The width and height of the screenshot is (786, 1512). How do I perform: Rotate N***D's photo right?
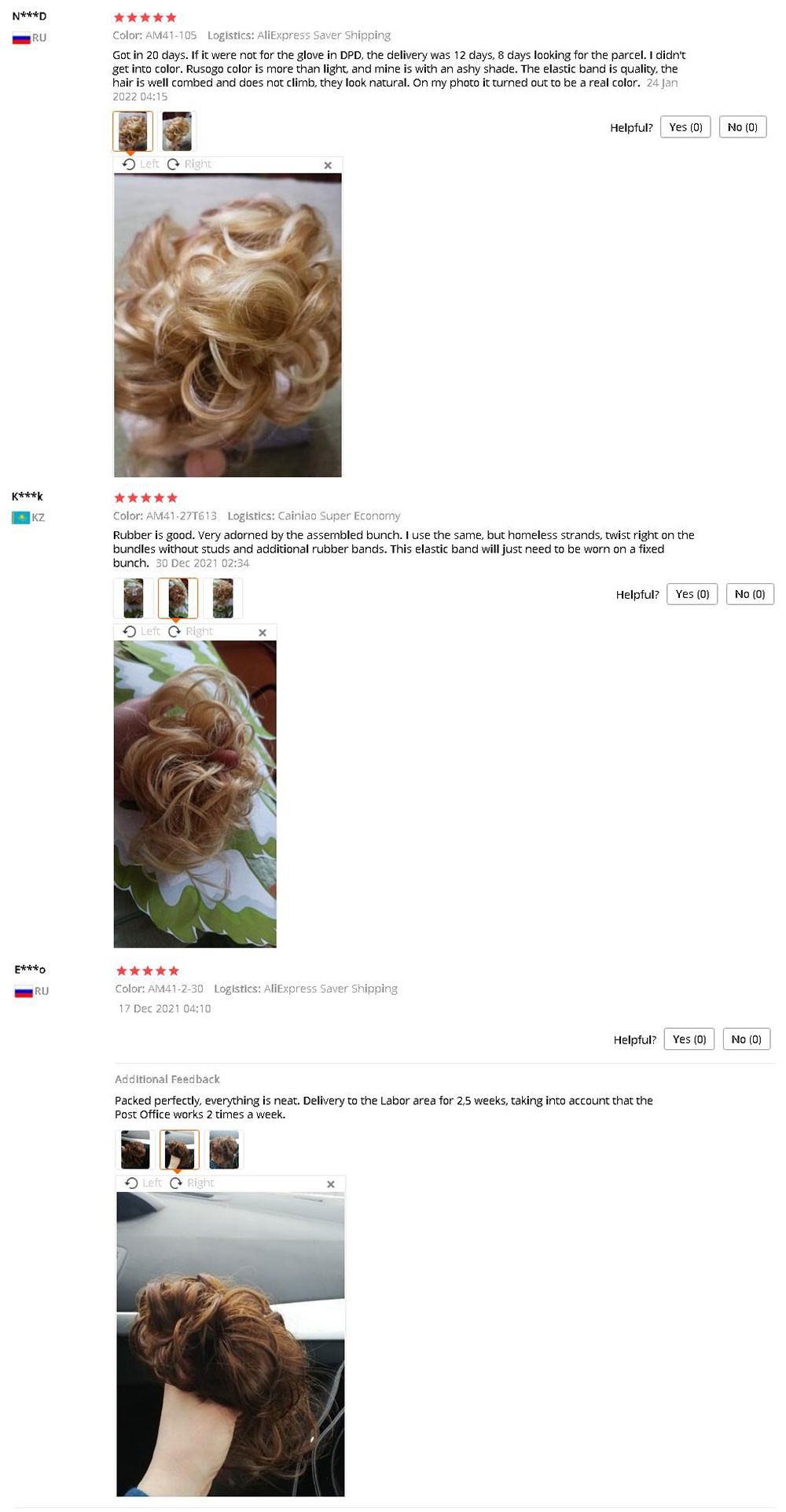point(189,164)
